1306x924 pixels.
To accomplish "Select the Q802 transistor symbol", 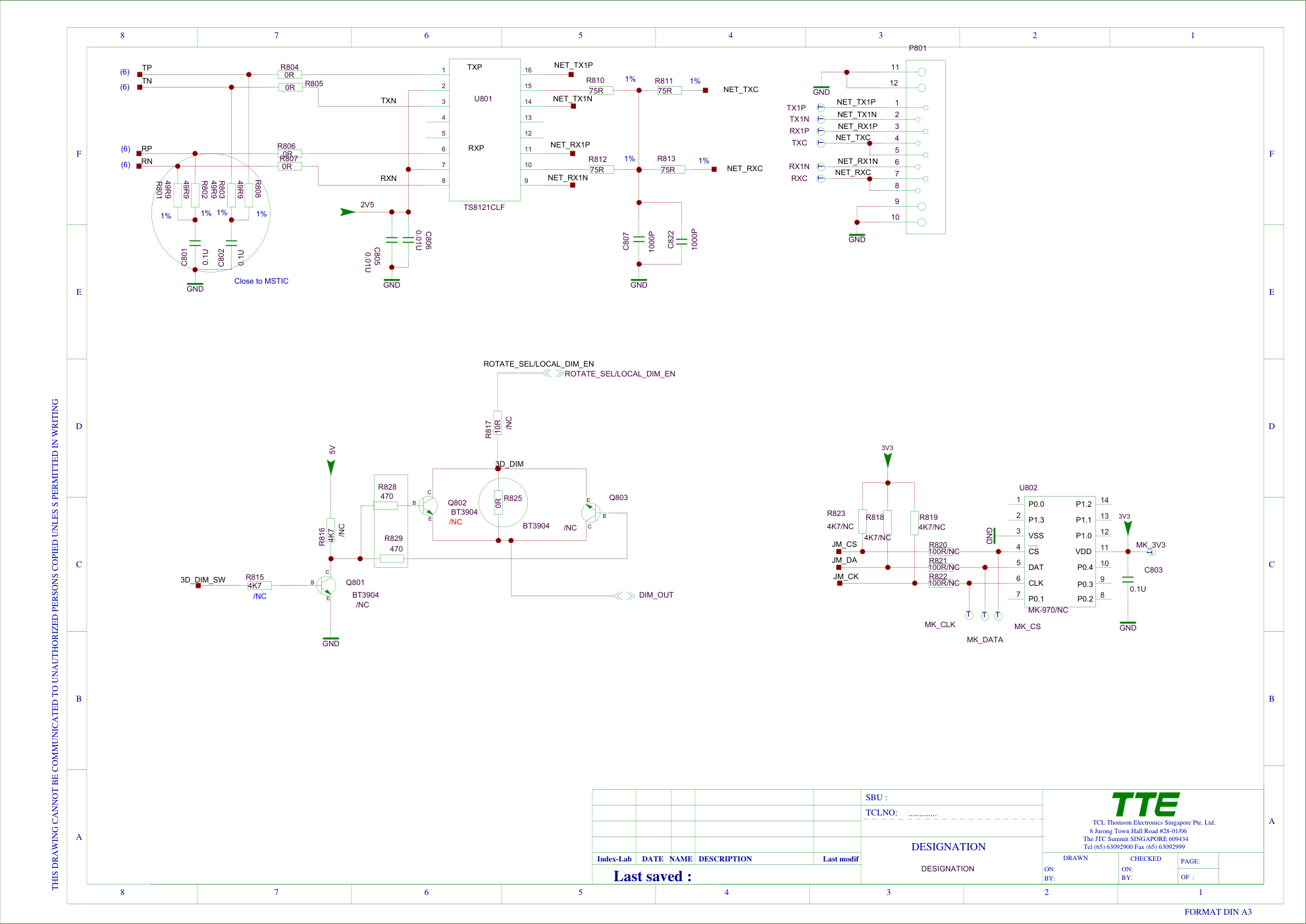I will [428, 506].
